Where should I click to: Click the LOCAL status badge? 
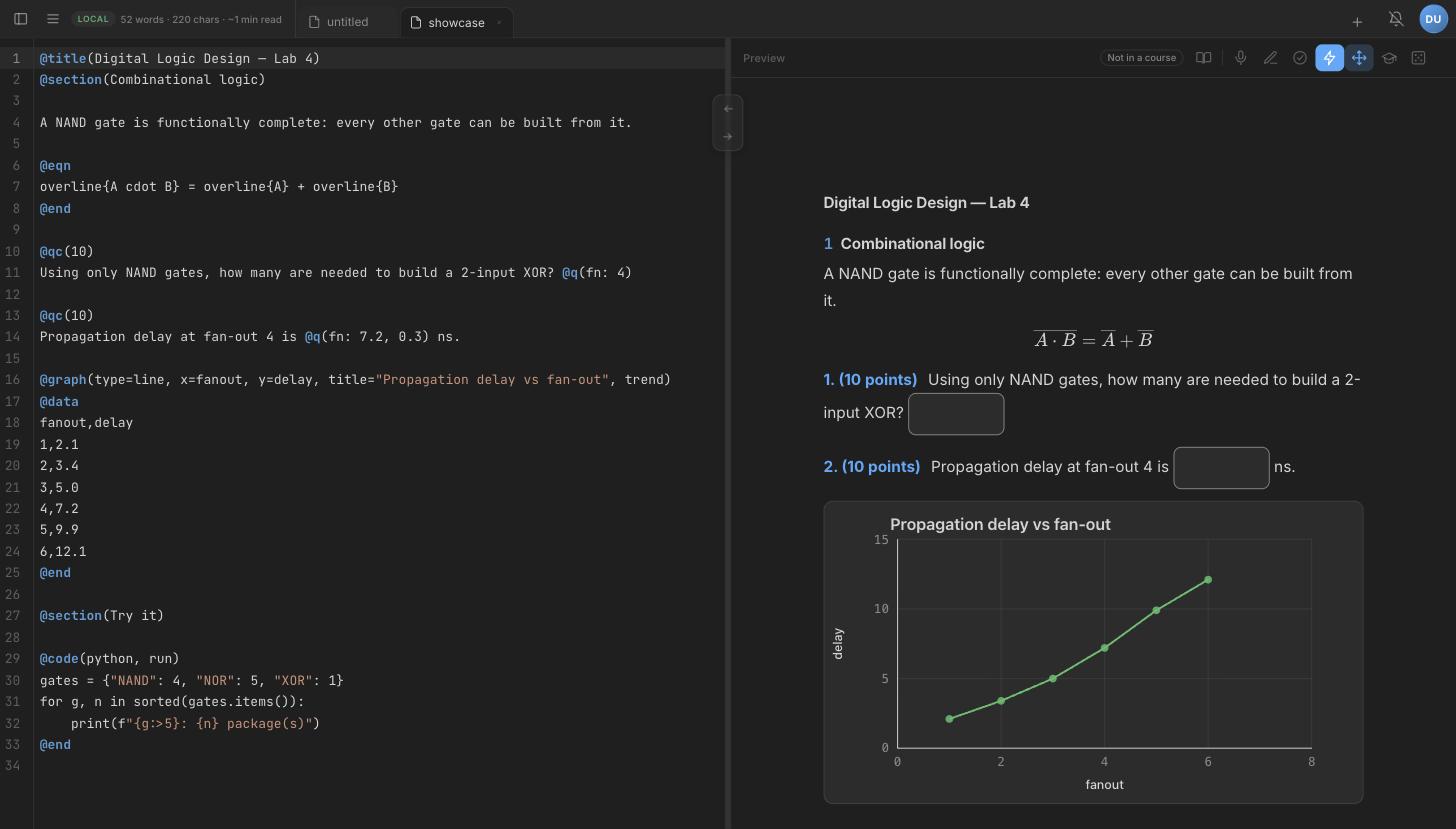coord(92,19)
